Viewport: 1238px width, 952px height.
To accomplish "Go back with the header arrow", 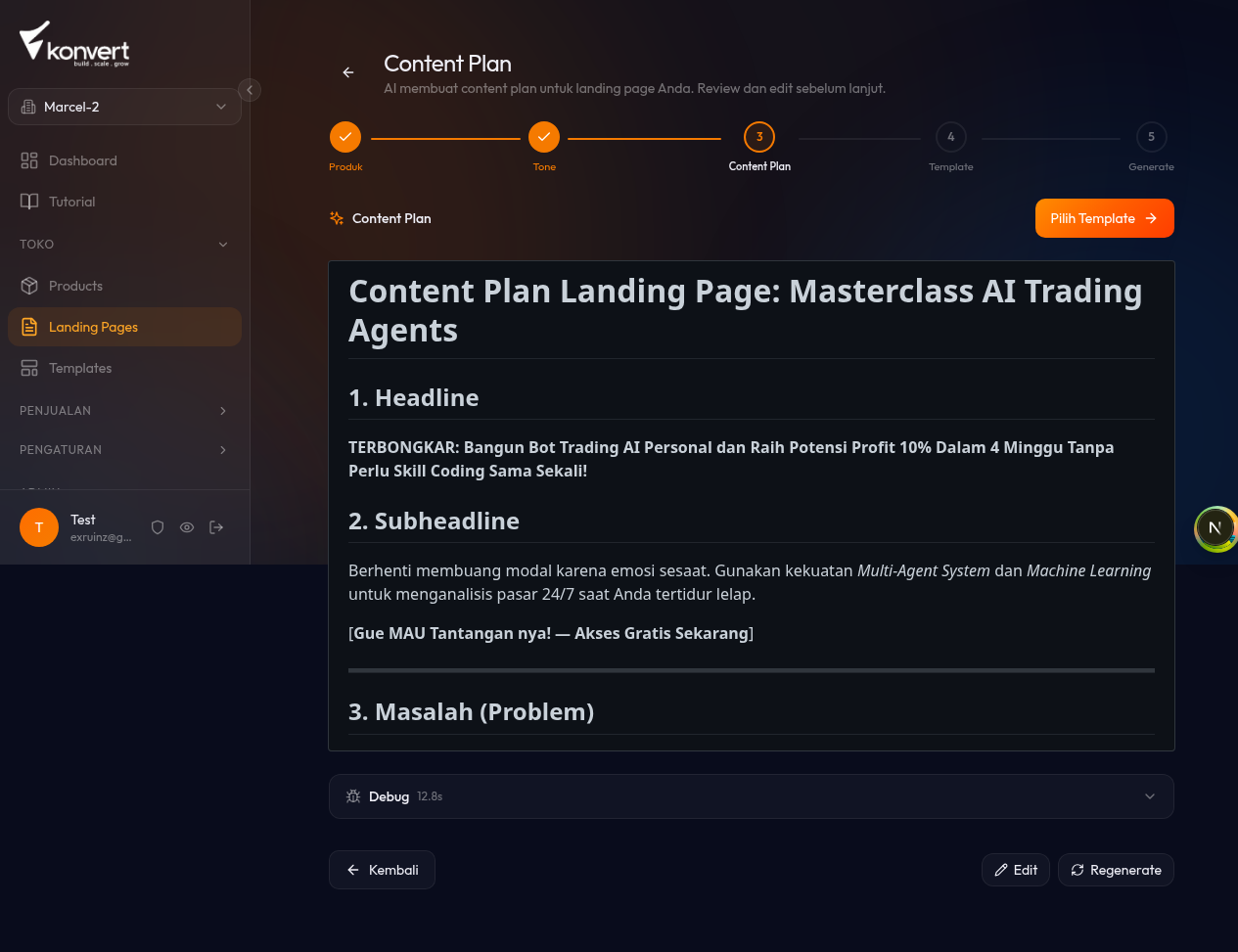I will 348,72.
